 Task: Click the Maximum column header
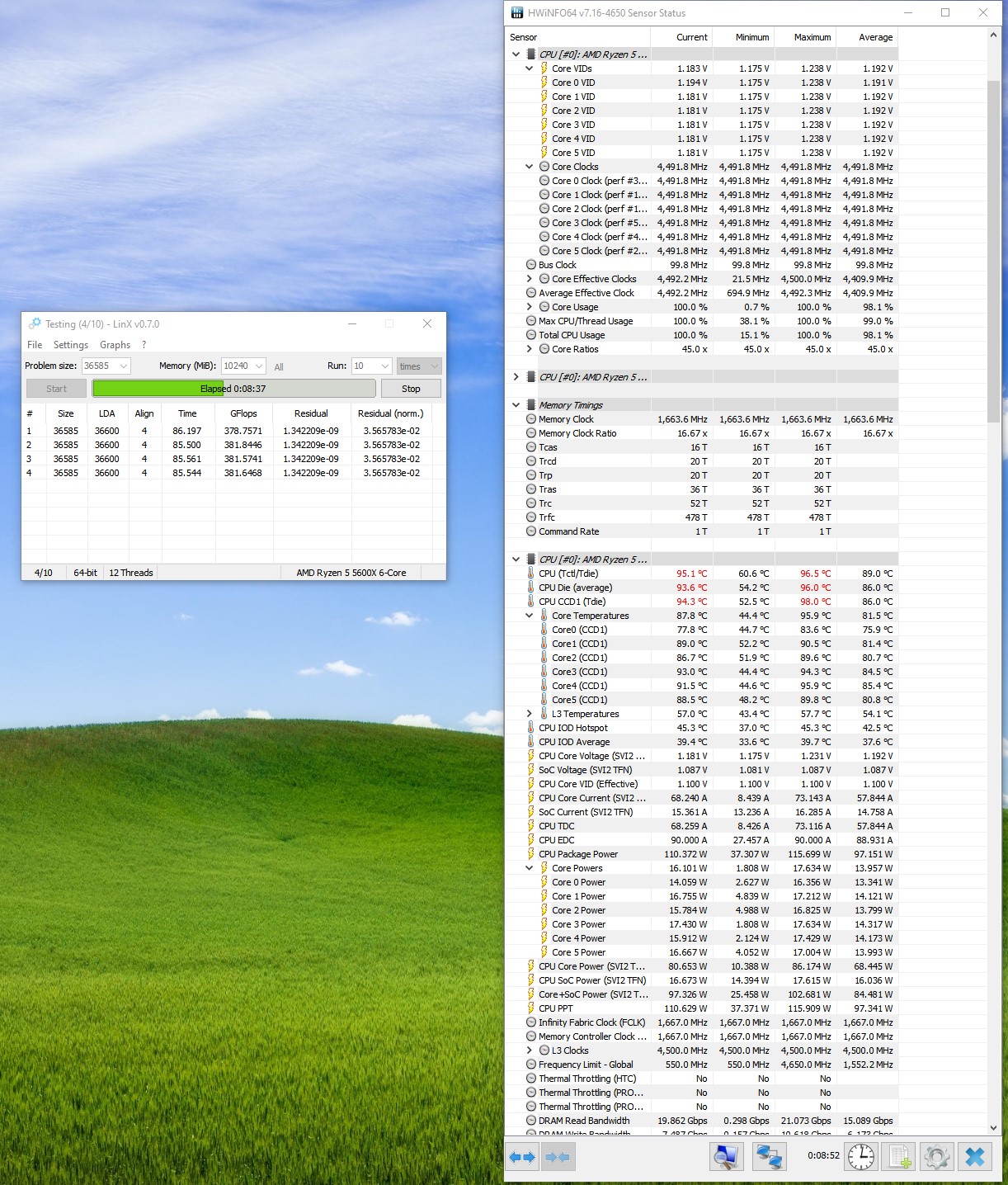(805, 37)
